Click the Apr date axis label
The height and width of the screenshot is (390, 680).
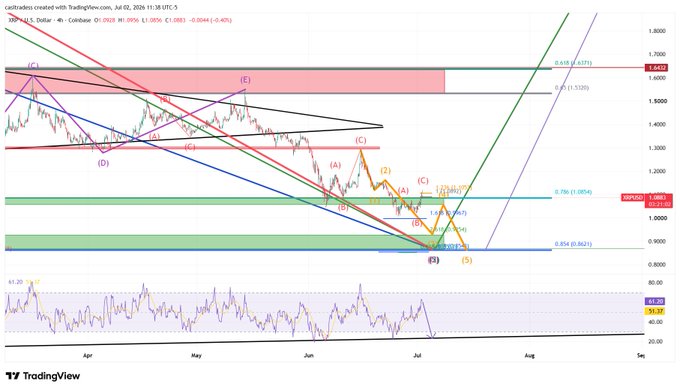(88, 356)
